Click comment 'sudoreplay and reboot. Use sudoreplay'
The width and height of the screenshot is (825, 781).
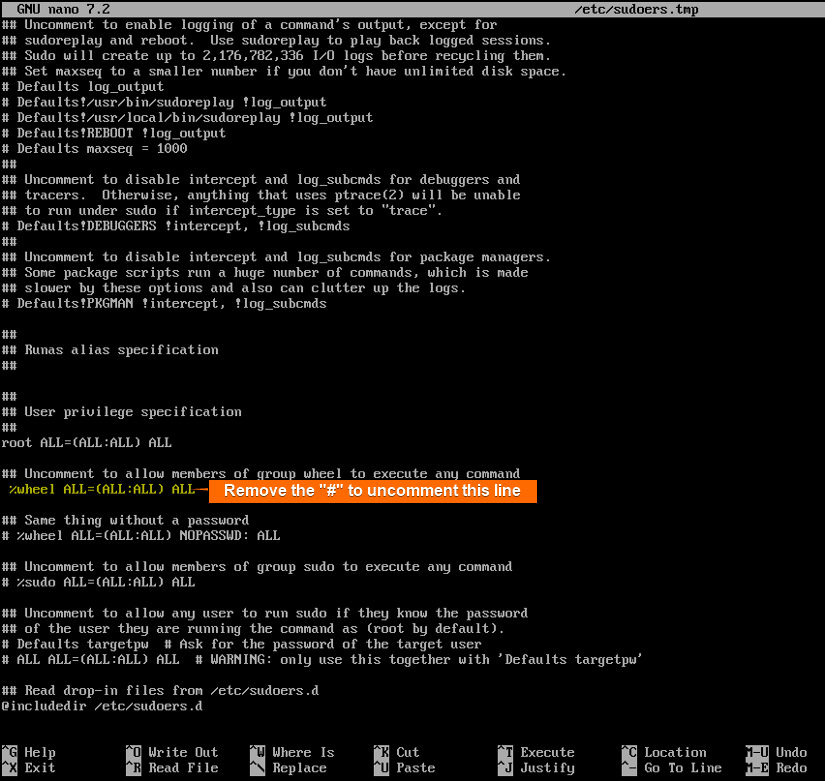pyautogui.click(x=276, y=40)
